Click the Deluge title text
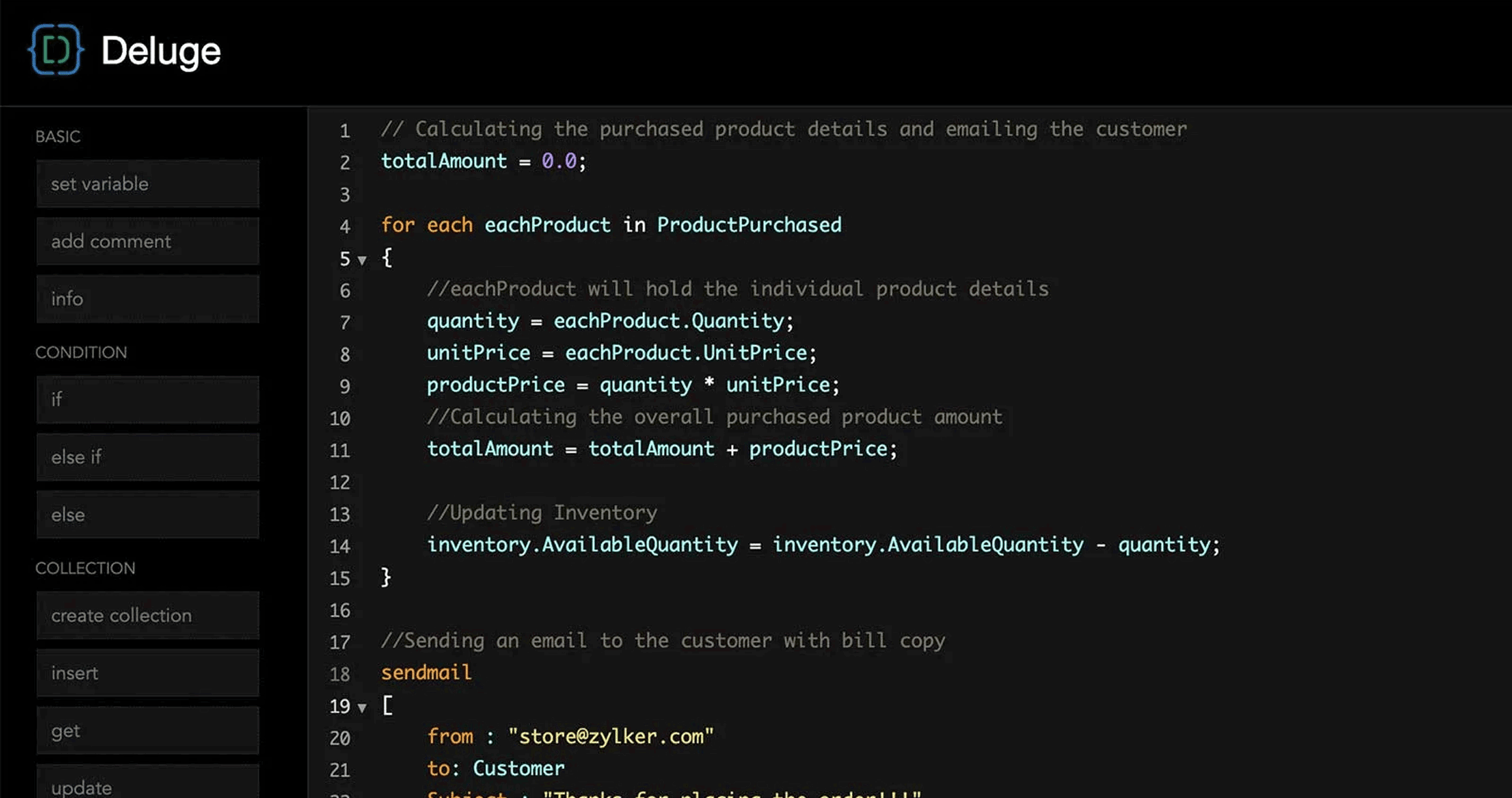This screenshot has height=798, width=1512. coord(161,51)
